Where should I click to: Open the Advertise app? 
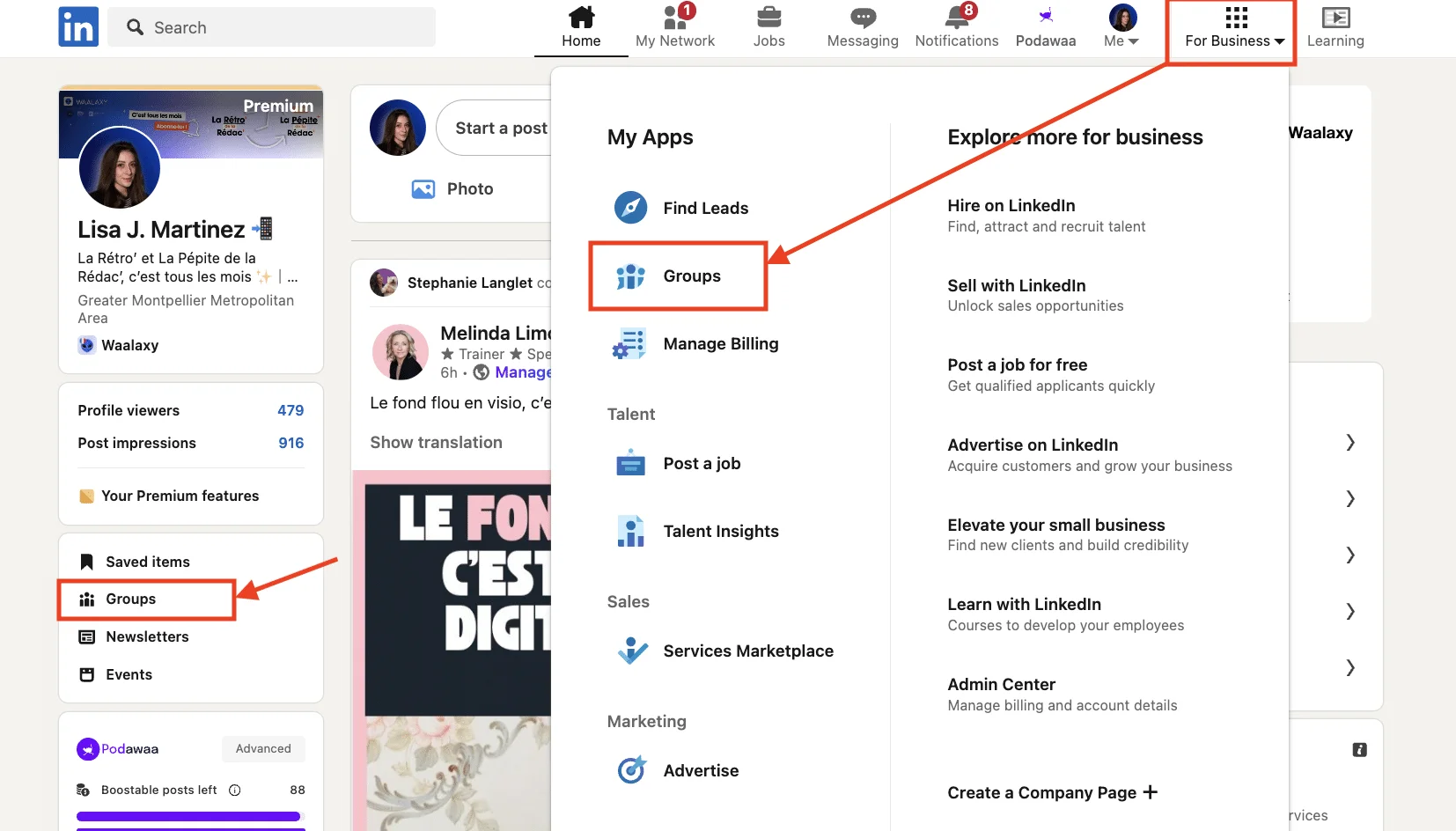click(x=676, y=770)
